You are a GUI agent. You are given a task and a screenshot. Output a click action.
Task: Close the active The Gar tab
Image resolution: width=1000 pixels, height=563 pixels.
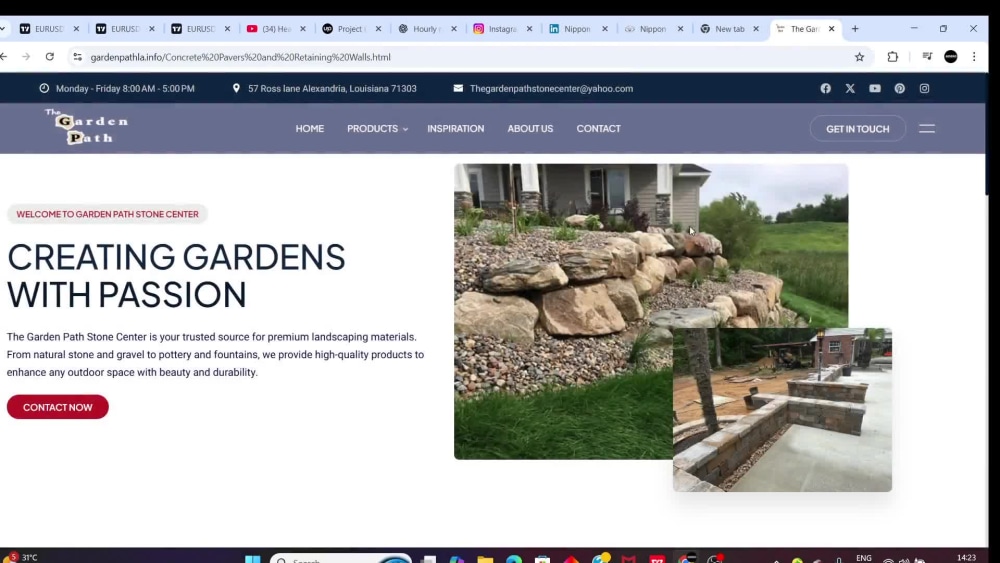tap(832, 29)
